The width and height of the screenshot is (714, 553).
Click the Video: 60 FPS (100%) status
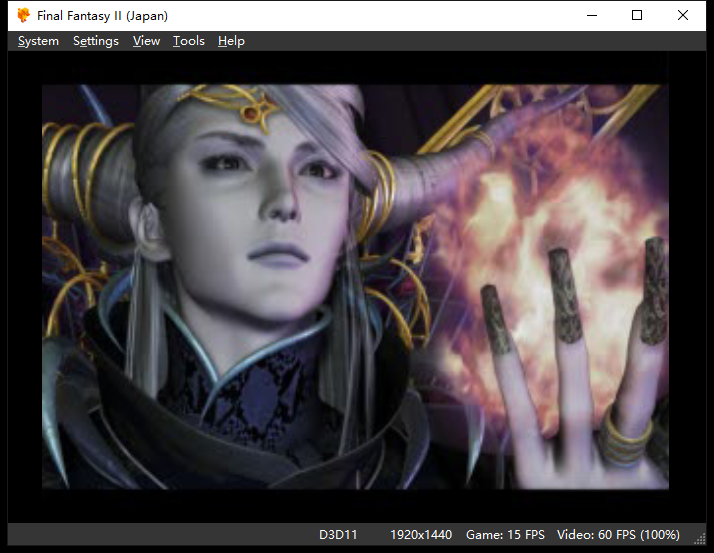click(x=618, y=534)
